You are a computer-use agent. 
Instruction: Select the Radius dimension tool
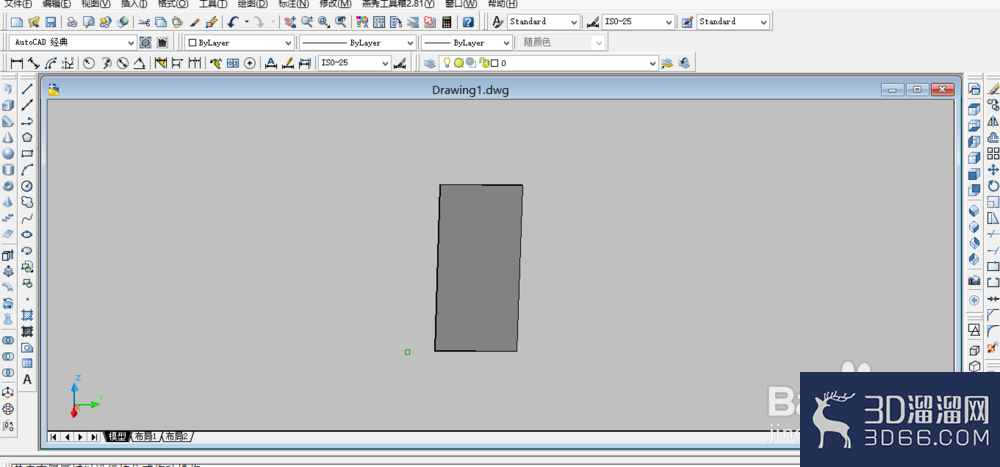(x=89, y=63)
